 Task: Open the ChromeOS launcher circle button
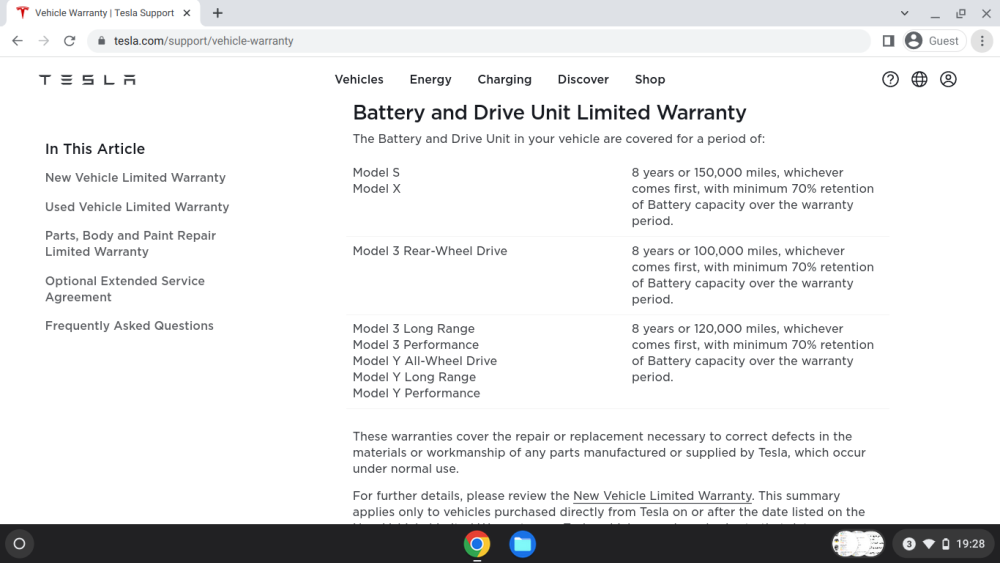[x=19, y=544]
